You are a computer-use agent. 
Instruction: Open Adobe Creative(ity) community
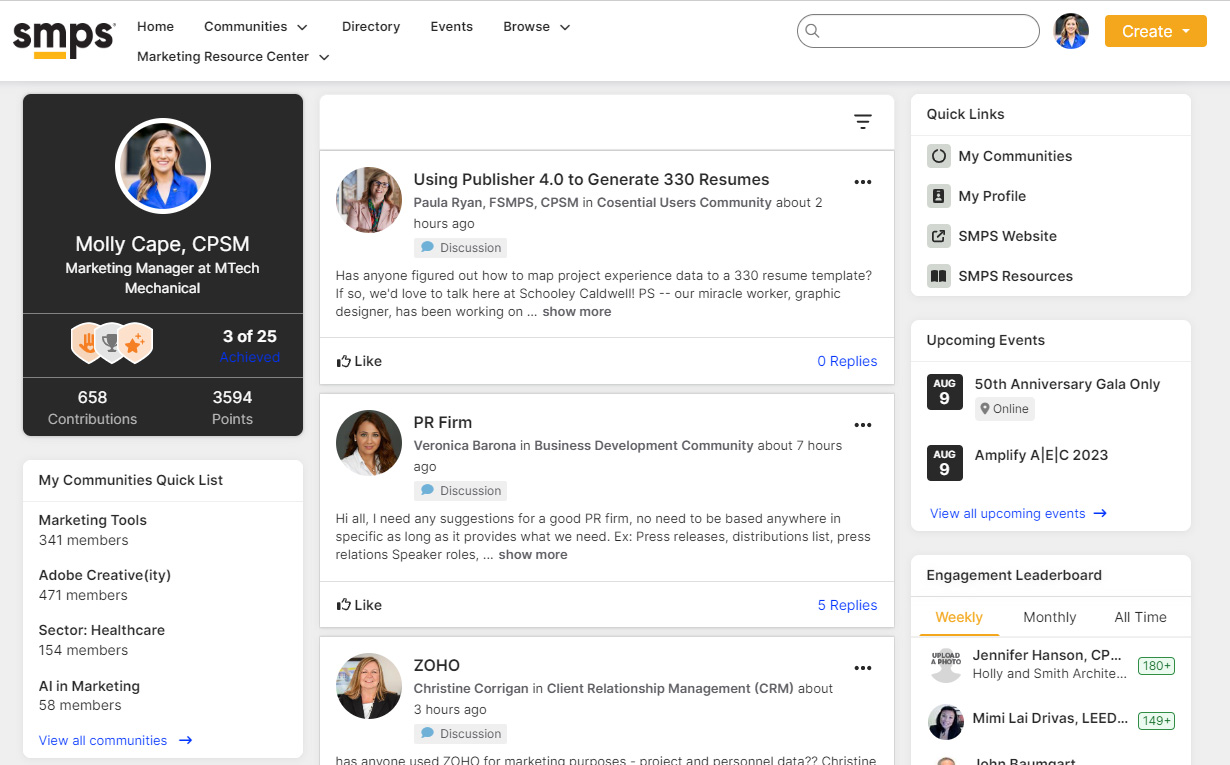point(105,576)
